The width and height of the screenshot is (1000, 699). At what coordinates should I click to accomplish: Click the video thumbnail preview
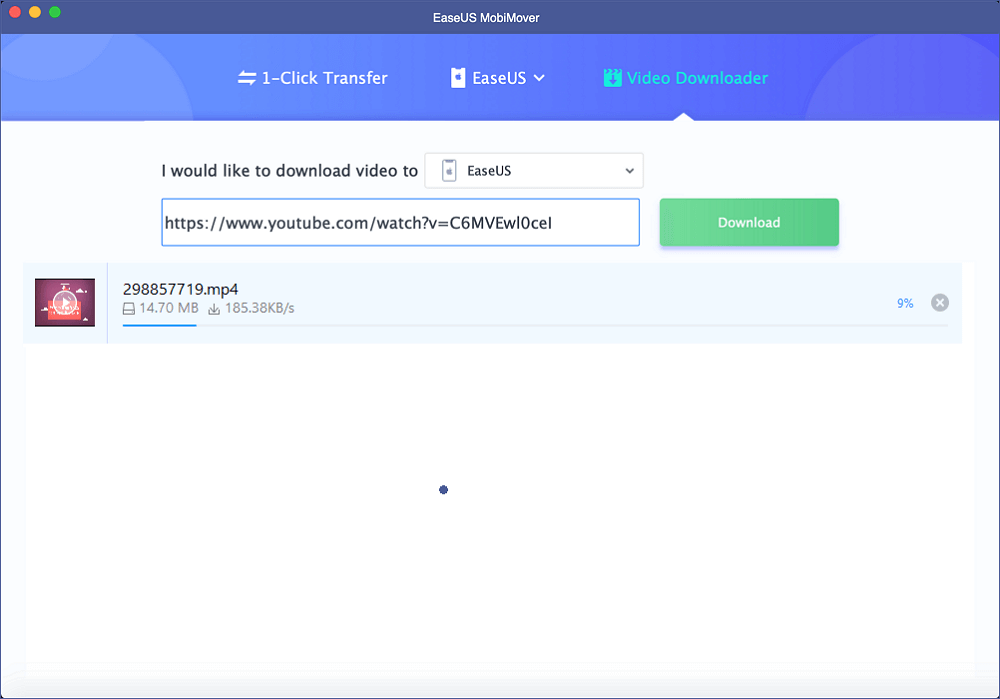click(x=65, y=303)
